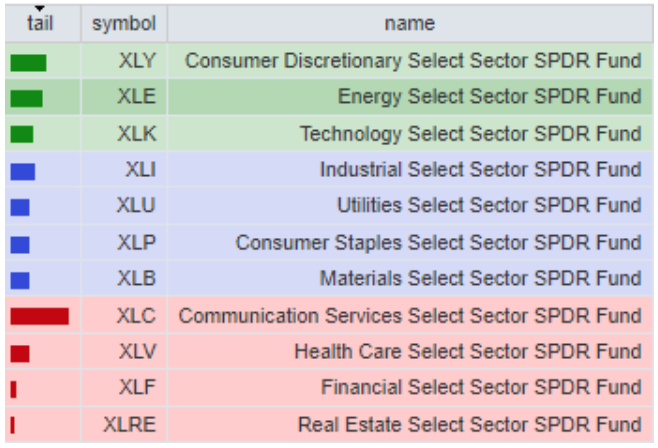Click the red tail bar for XLC
658x448 pixels.
coord(39,317)
